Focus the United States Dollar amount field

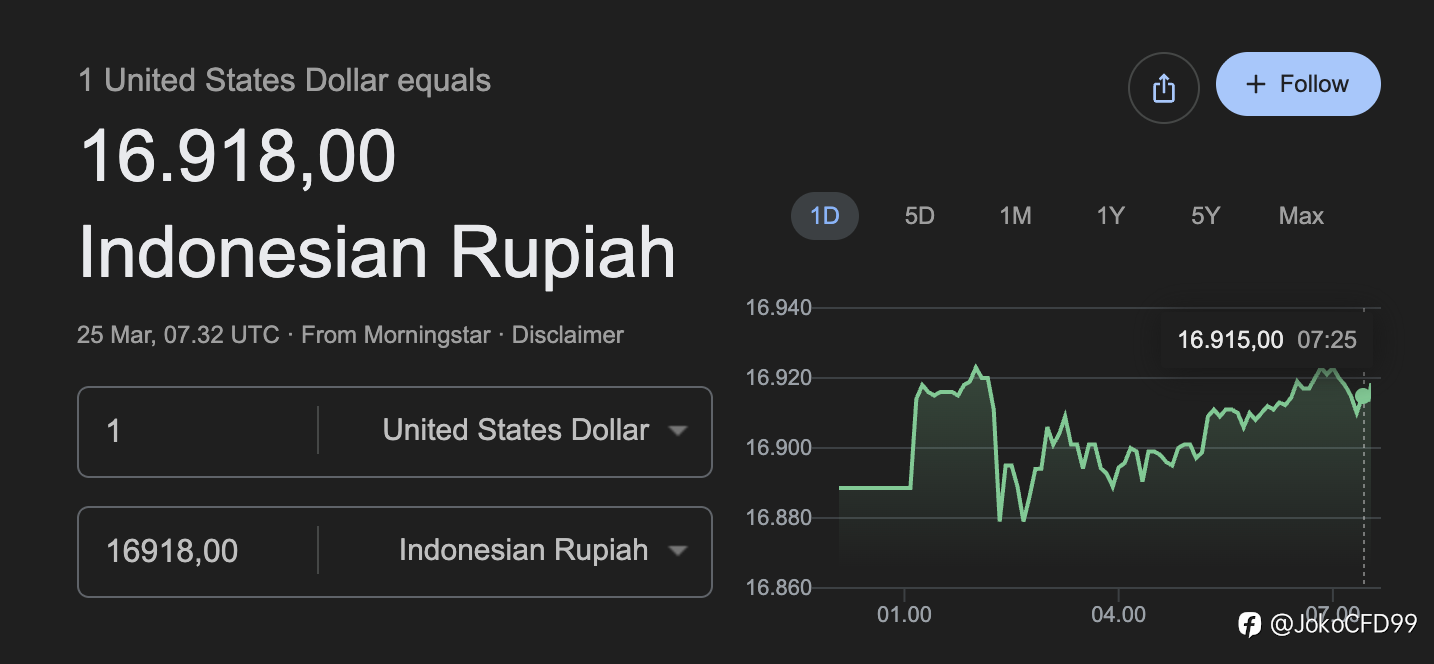[200, 431]
